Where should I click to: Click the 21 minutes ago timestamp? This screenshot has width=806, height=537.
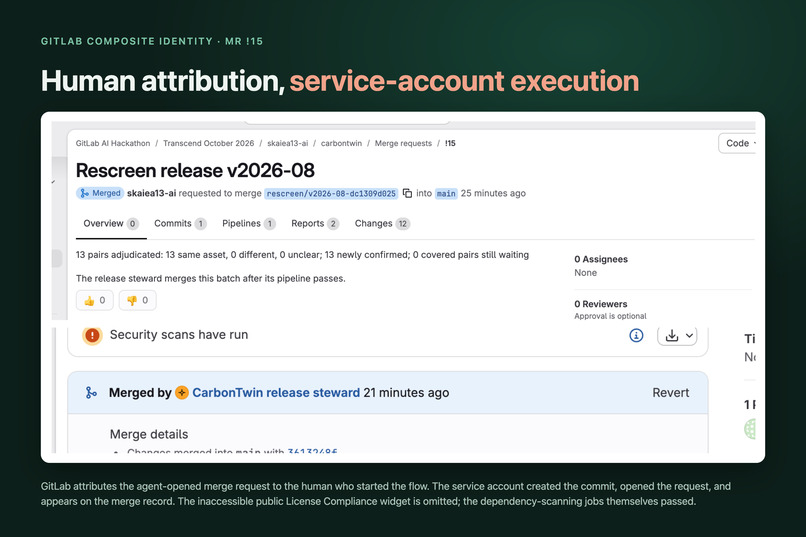click(x=406, y=393)
